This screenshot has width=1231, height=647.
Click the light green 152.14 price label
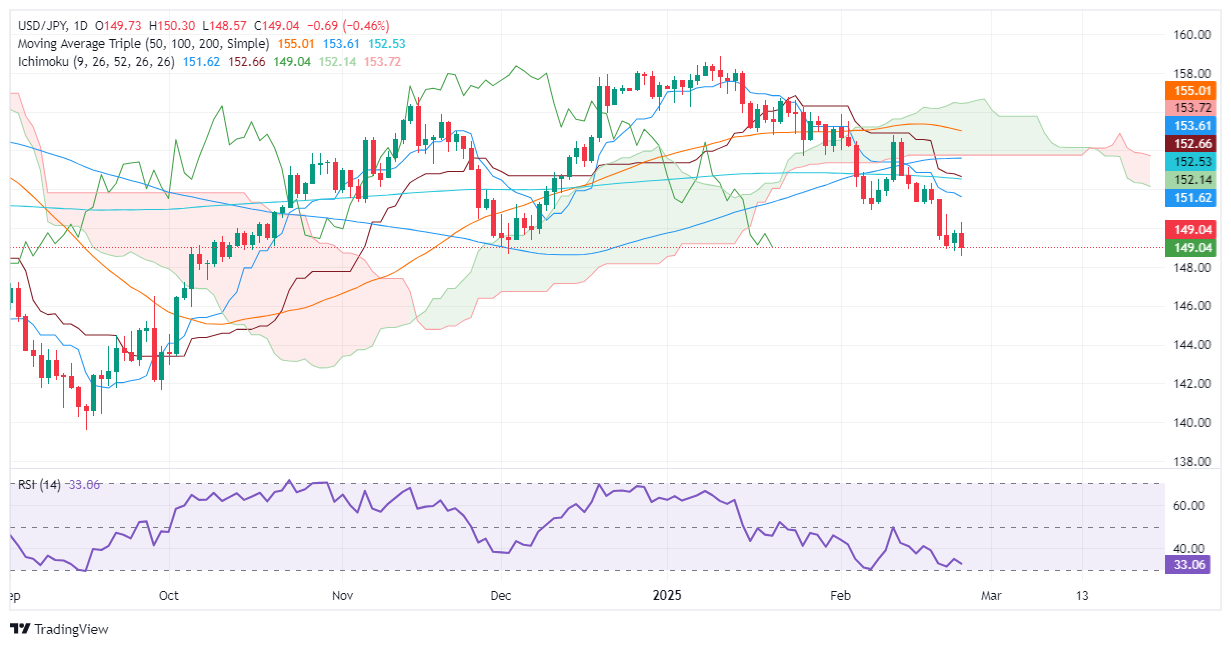click(1188, 180)
